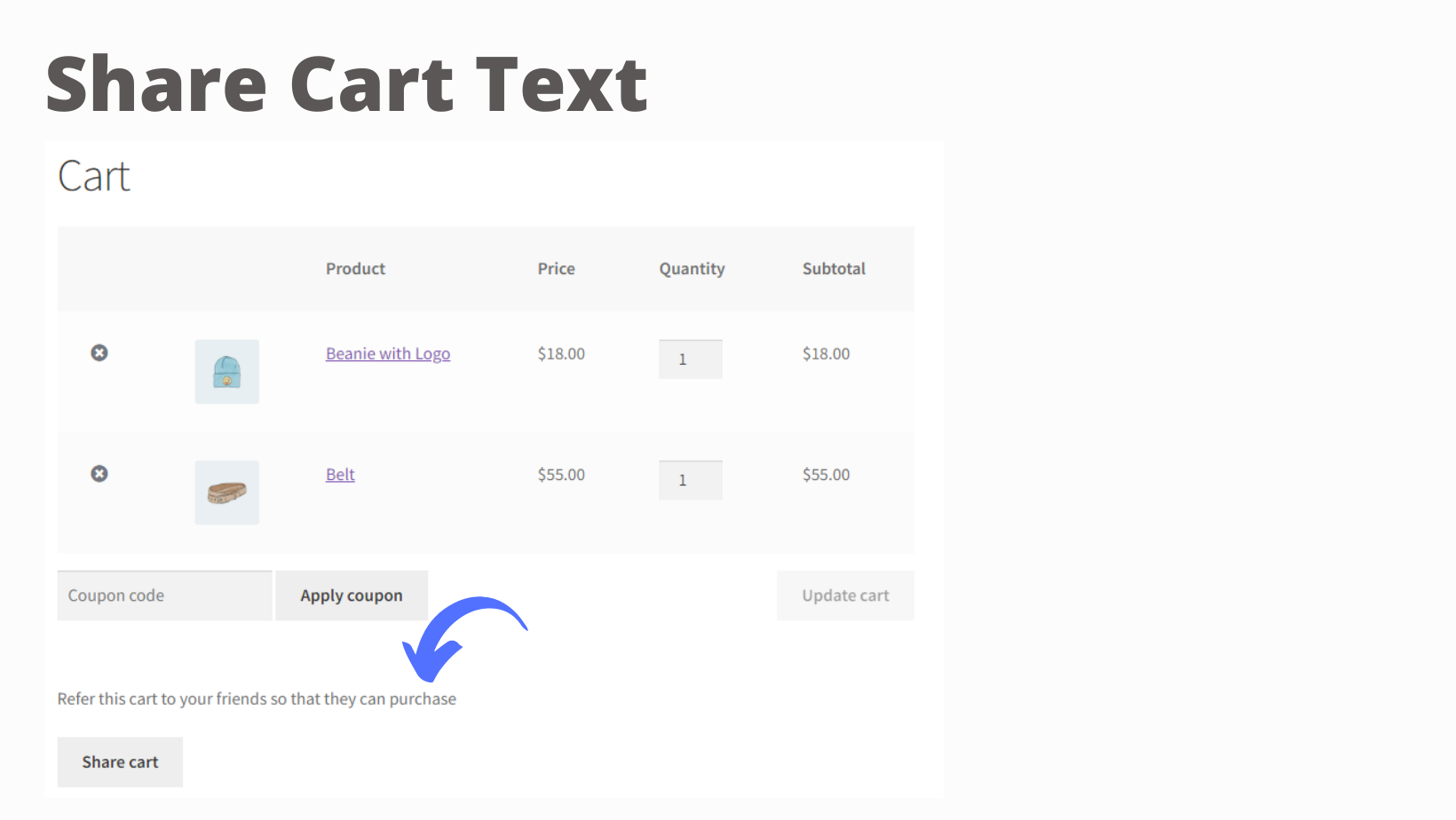
Task: Click the refer cart to friends text
Action: click(257, 698)
